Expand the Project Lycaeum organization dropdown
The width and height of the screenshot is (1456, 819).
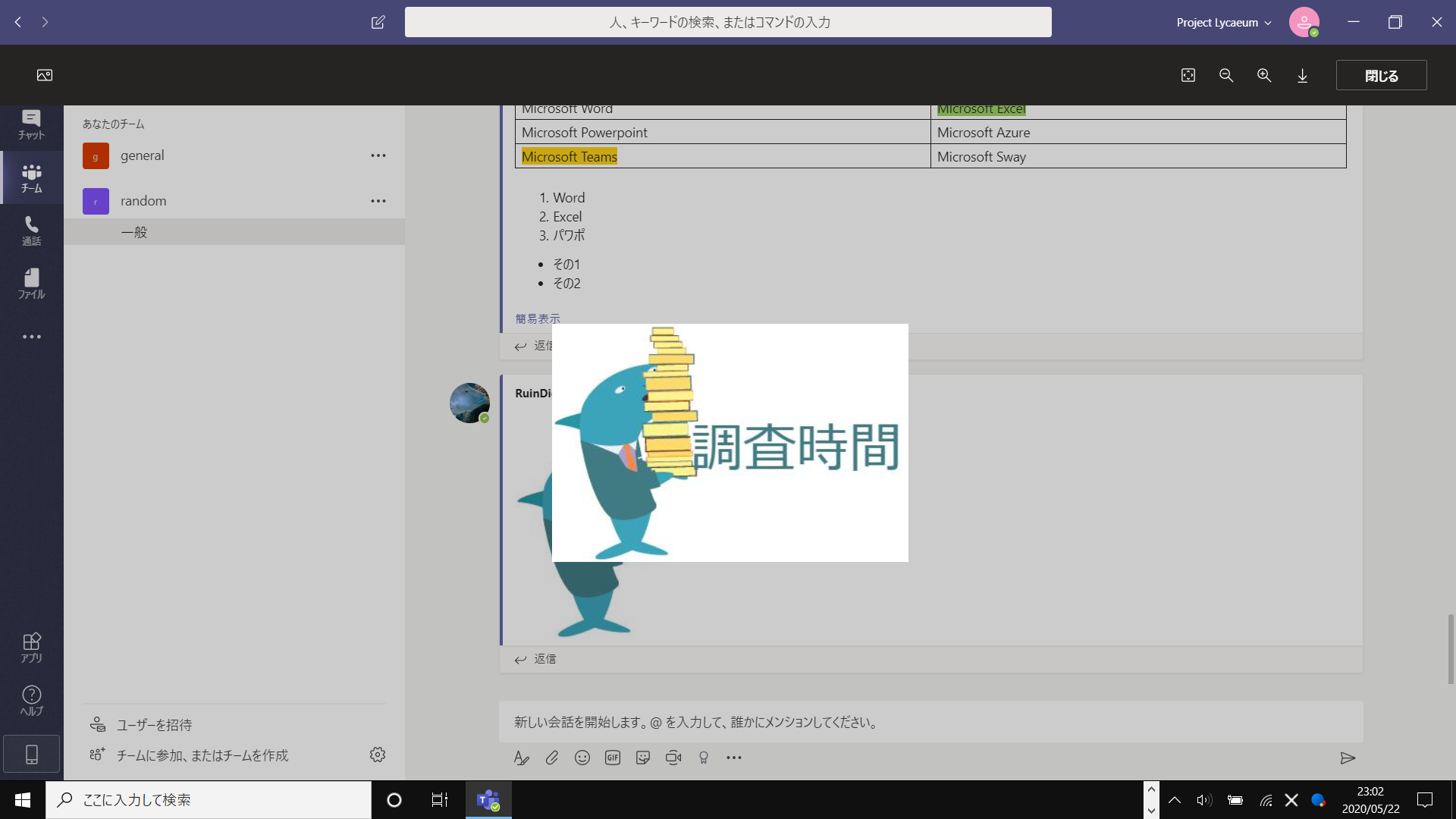[1223, 22]
